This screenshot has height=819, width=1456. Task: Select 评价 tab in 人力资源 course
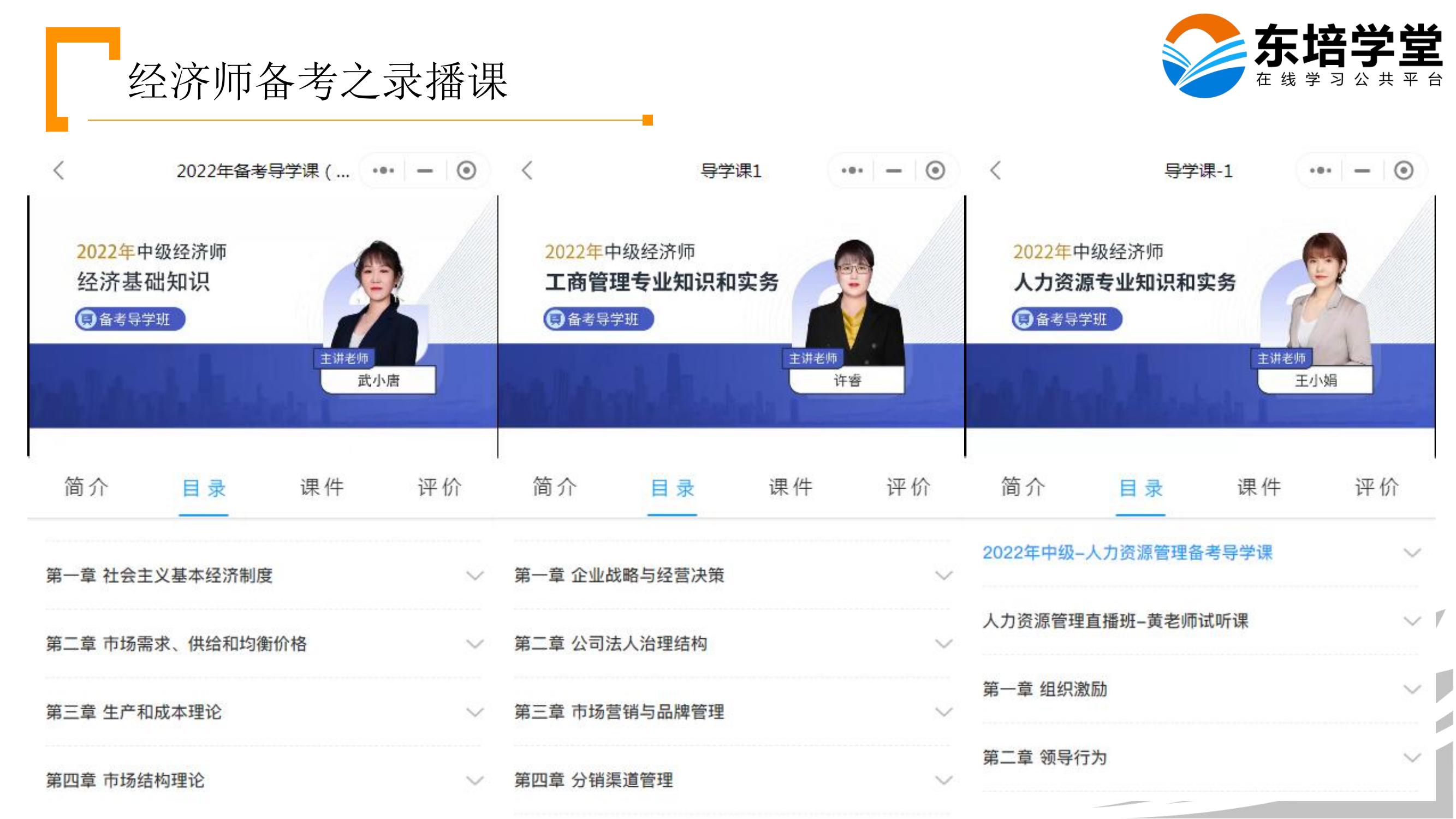[x=1376, y=487]
